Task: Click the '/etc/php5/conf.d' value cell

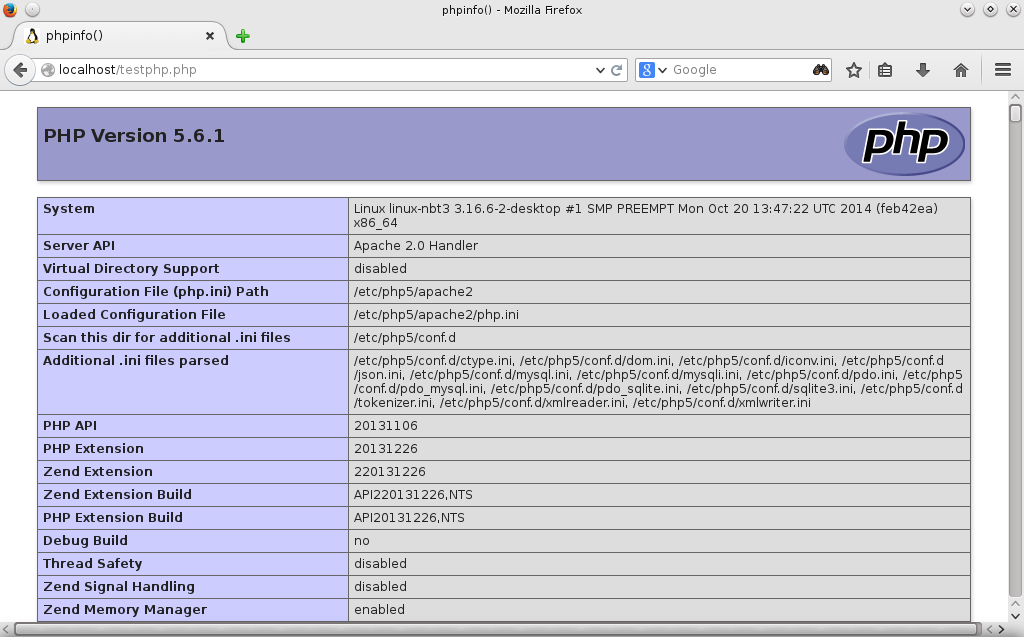Action: click(660, 338)
